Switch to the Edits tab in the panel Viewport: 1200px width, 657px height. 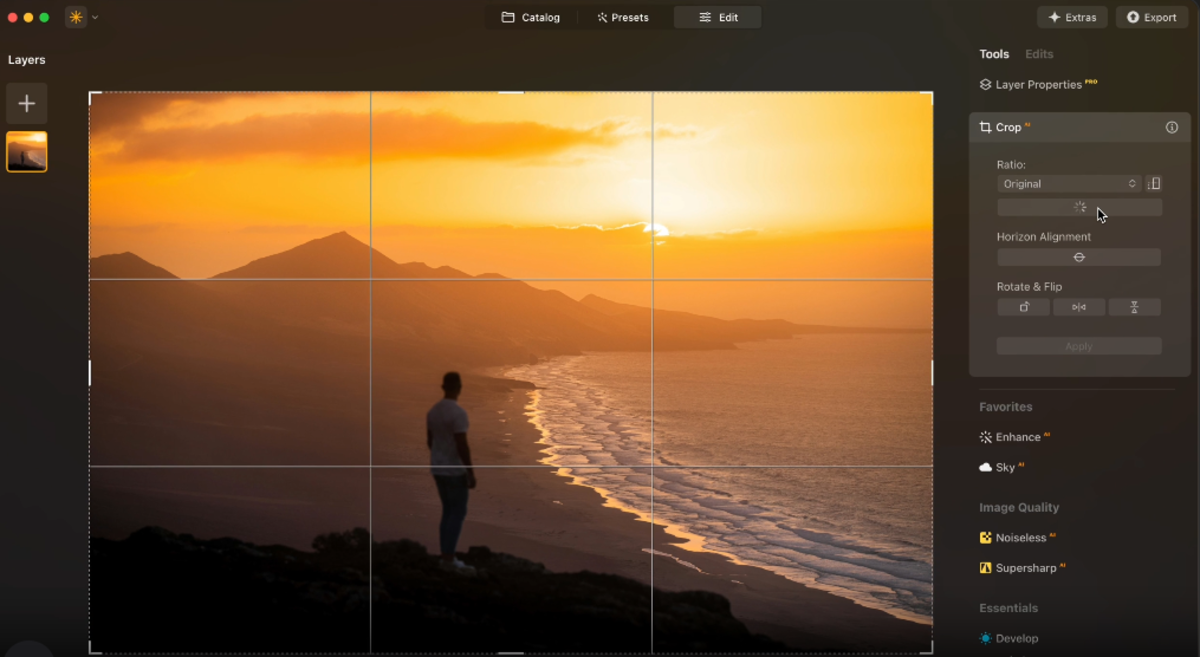pos(1039,54)
